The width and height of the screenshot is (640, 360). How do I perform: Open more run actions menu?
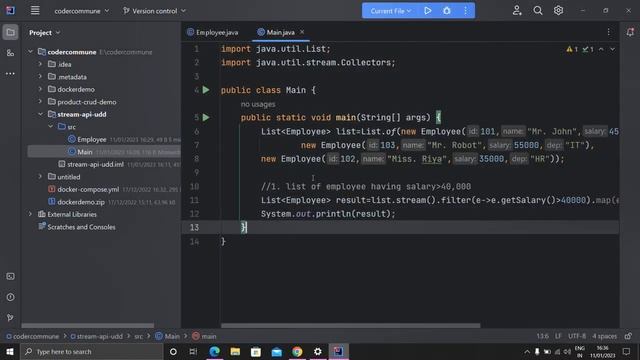click(466, 11)
